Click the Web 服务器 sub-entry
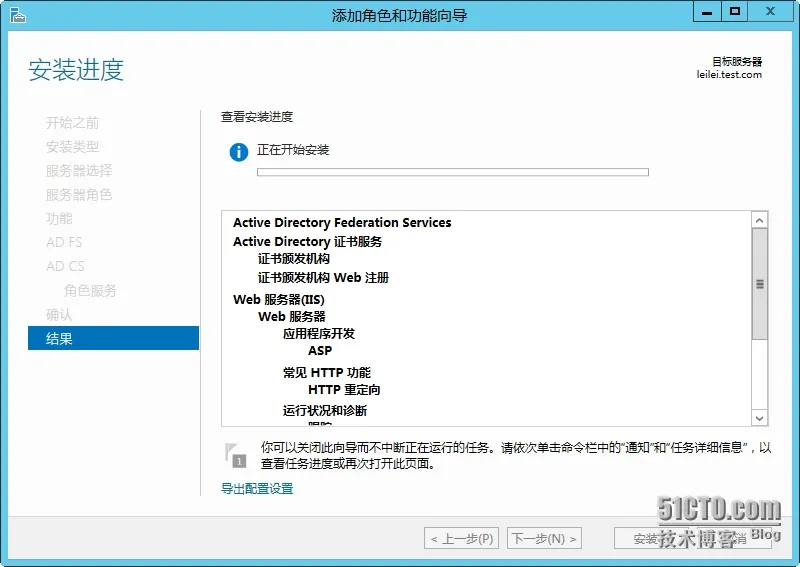The width and height of the screenshot is (800, 567). (x=292, y=316)
